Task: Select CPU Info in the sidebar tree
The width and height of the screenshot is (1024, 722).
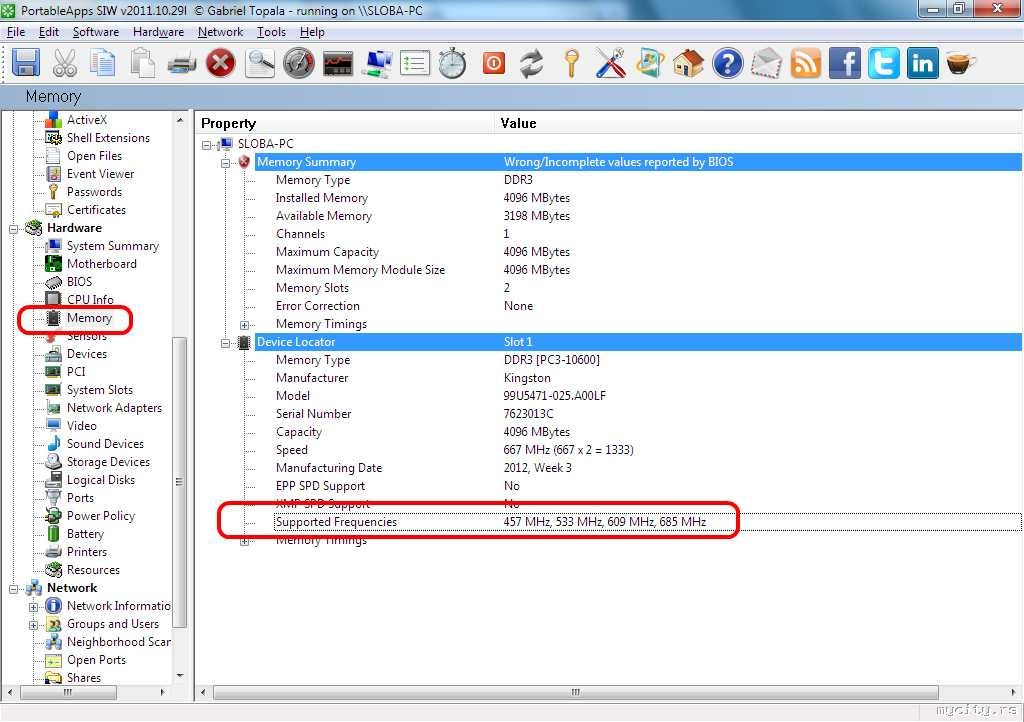Action: (90, 300)
